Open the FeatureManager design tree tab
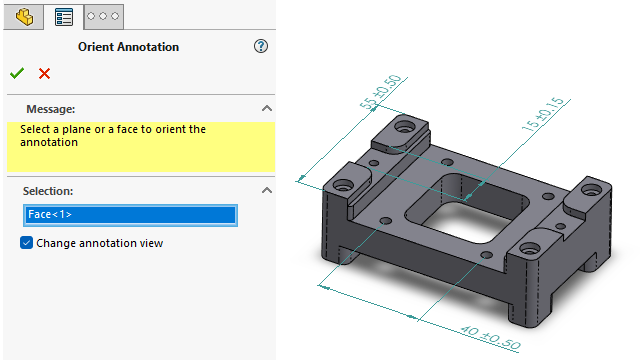The image size is (640, 360). (x=24, y=17)
